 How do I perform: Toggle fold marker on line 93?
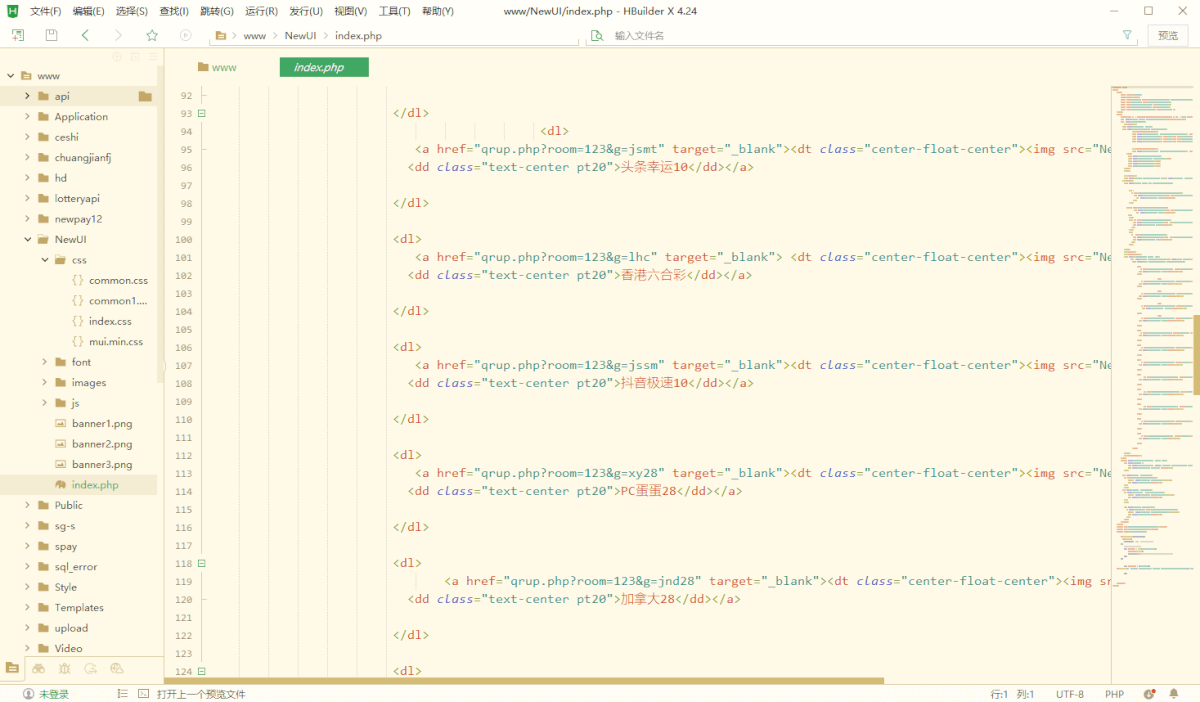point(201,113)
